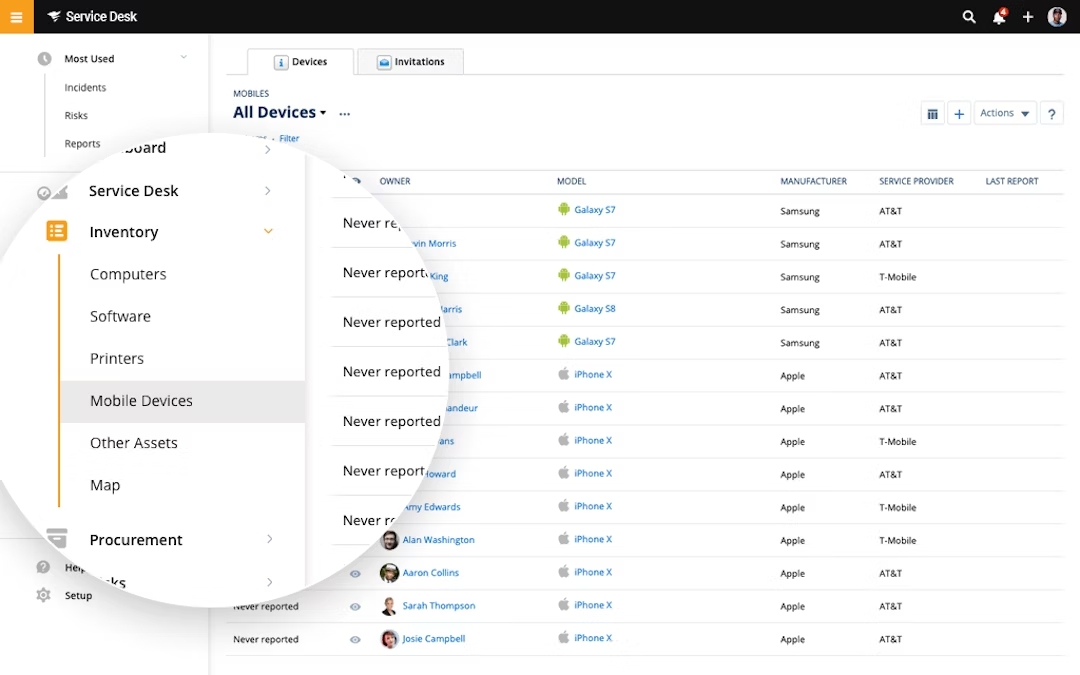Click the iPhone X model link on Amy Edwards row
The image size is (1080, 675).
(x=592, y=505)
